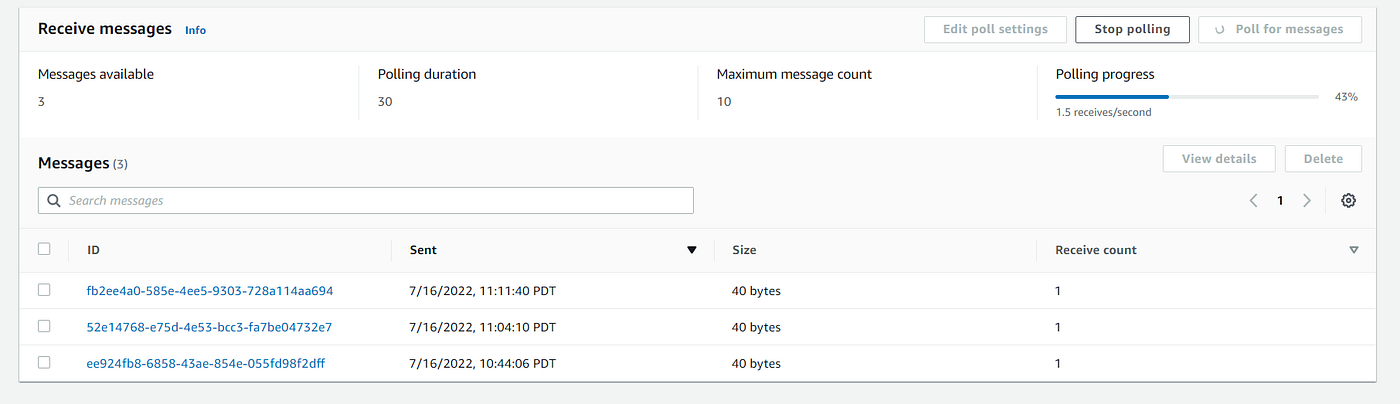Open message ID ee924fb8-6858-43ae-854e-055fd98f2dff
The image size is (1400, 404).
pyautogui.click(x=206, y=364)
